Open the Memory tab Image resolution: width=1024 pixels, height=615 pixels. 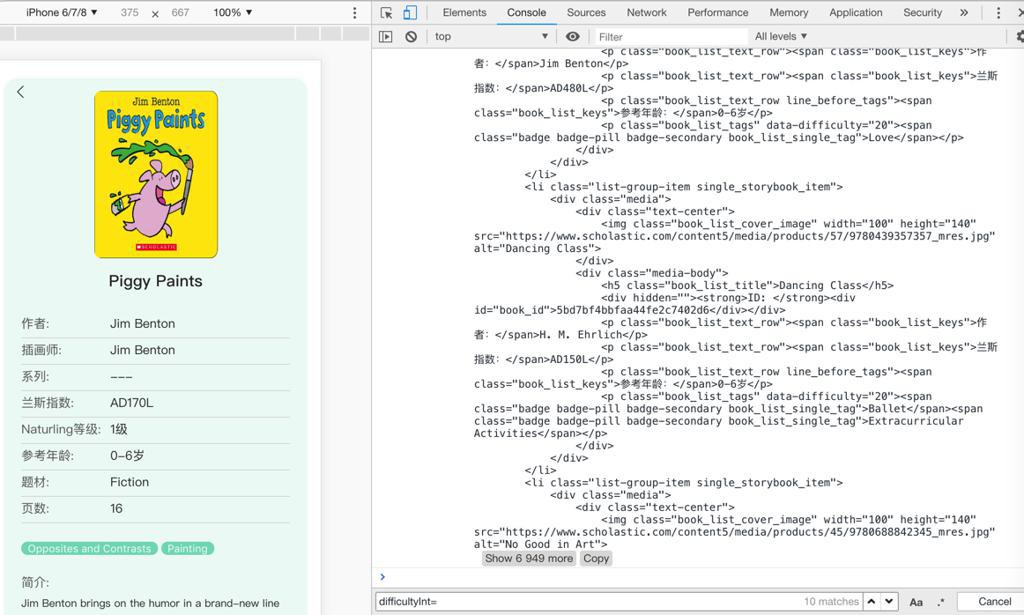[x=788, y=12]
